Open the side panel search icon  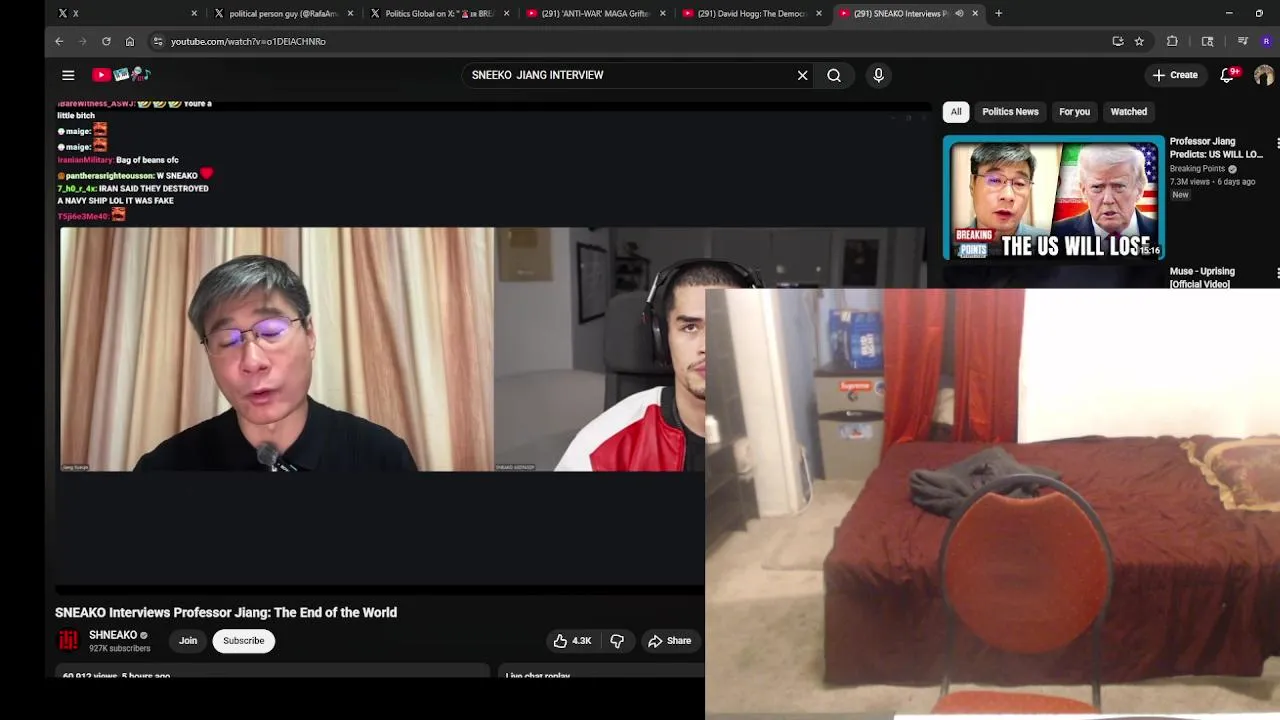1207,41
